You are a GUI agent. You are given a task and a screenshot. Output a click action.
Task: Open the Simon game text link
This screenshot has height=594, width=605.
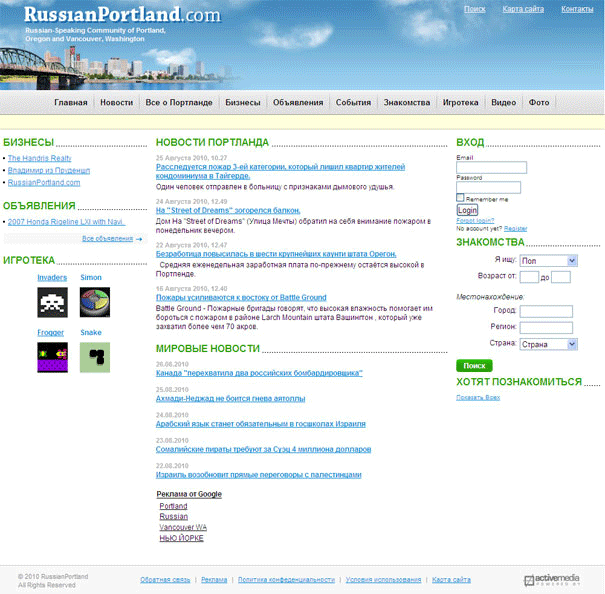point(91,278)
